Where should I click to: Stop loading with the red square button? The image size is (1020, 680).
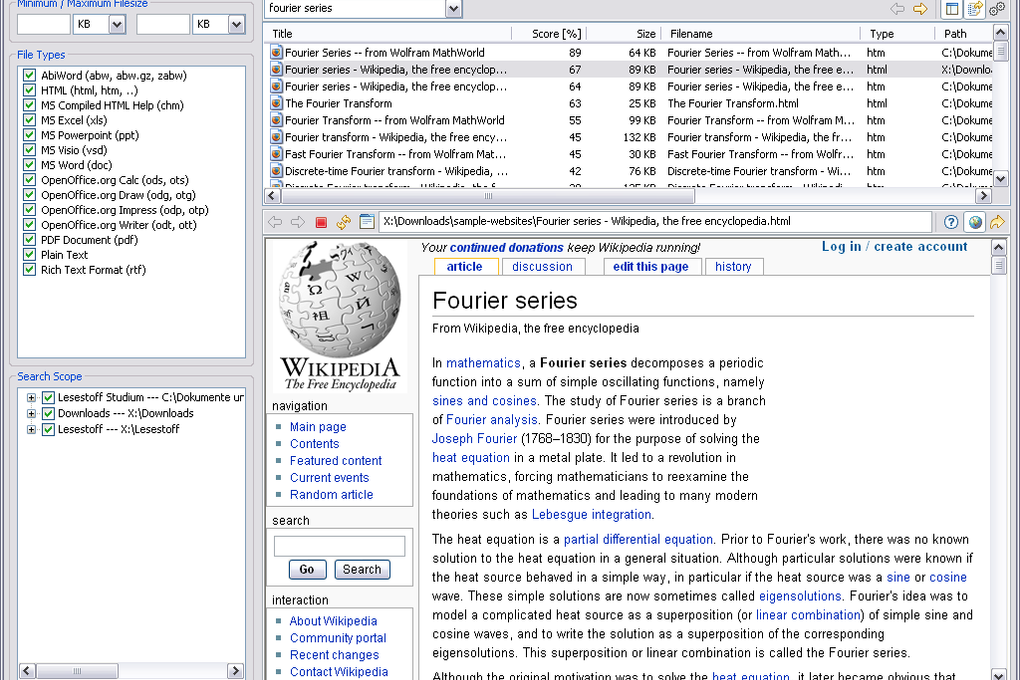pyautogui.click(x=321, y=223)
